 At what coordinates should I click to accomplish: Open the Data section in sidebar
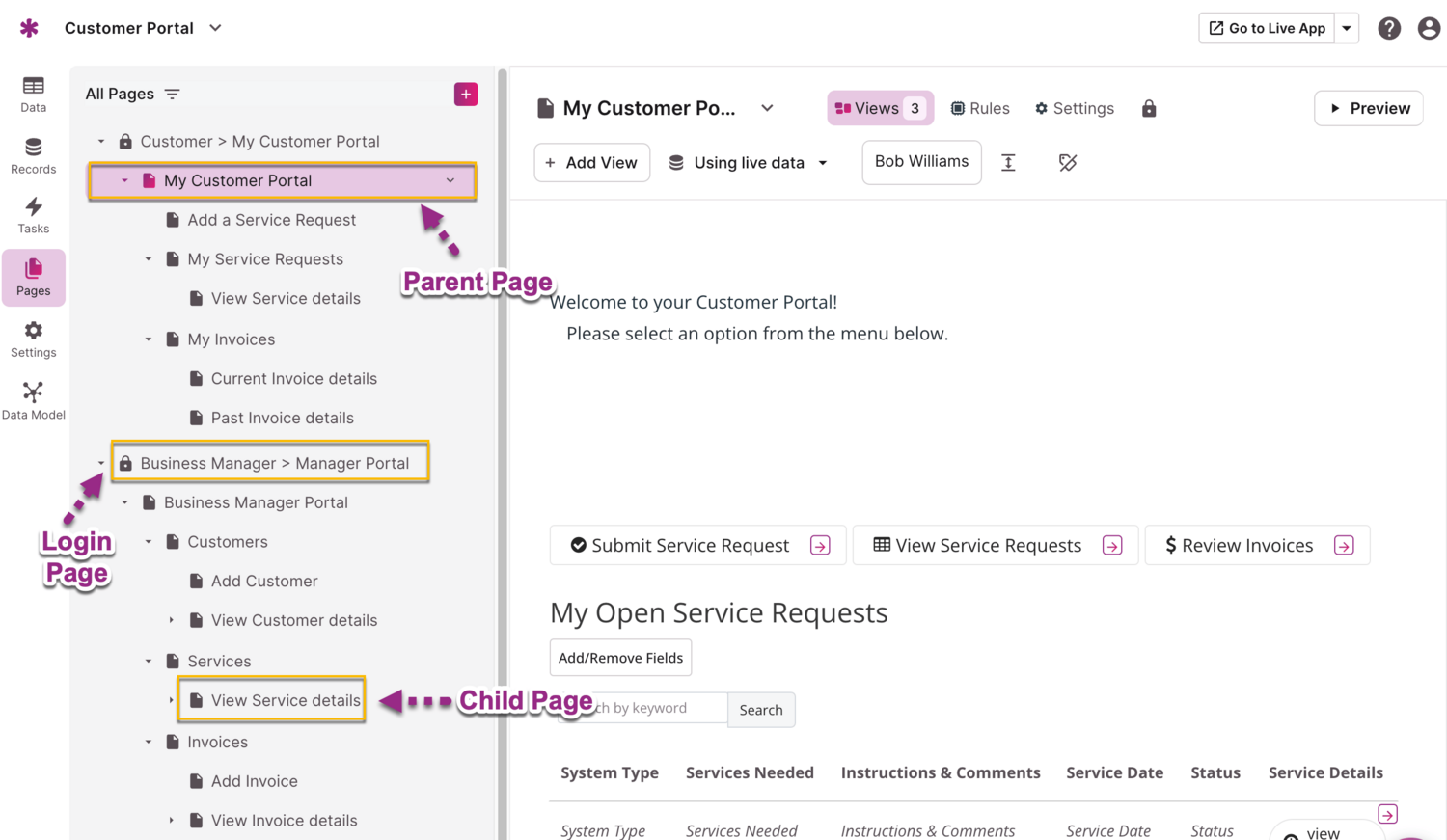point(33,95)
